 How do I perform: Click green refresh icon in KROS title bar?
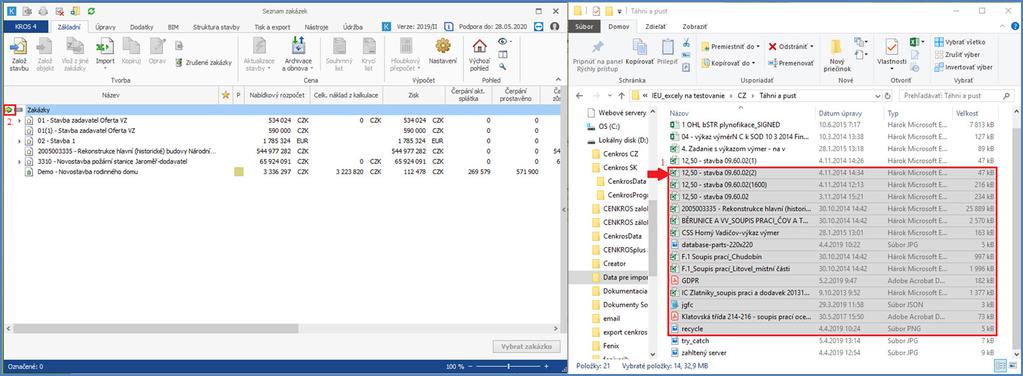[91, 11]
